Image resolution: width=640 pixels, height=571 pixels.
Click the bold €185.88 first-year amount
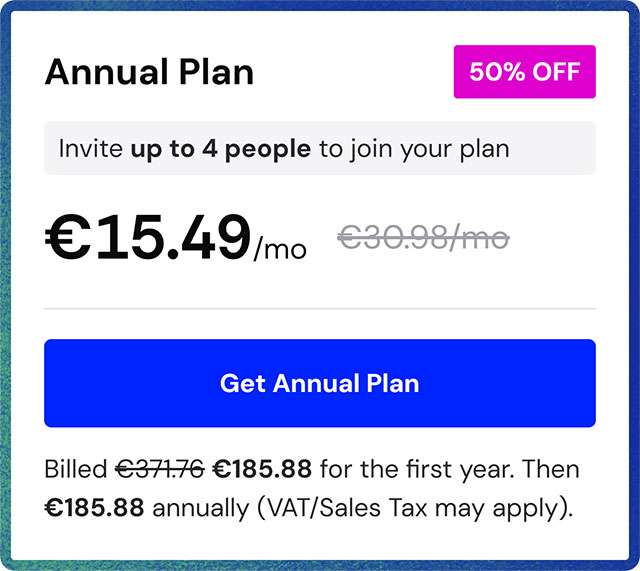pyautogui.click(x=262, y=469)
